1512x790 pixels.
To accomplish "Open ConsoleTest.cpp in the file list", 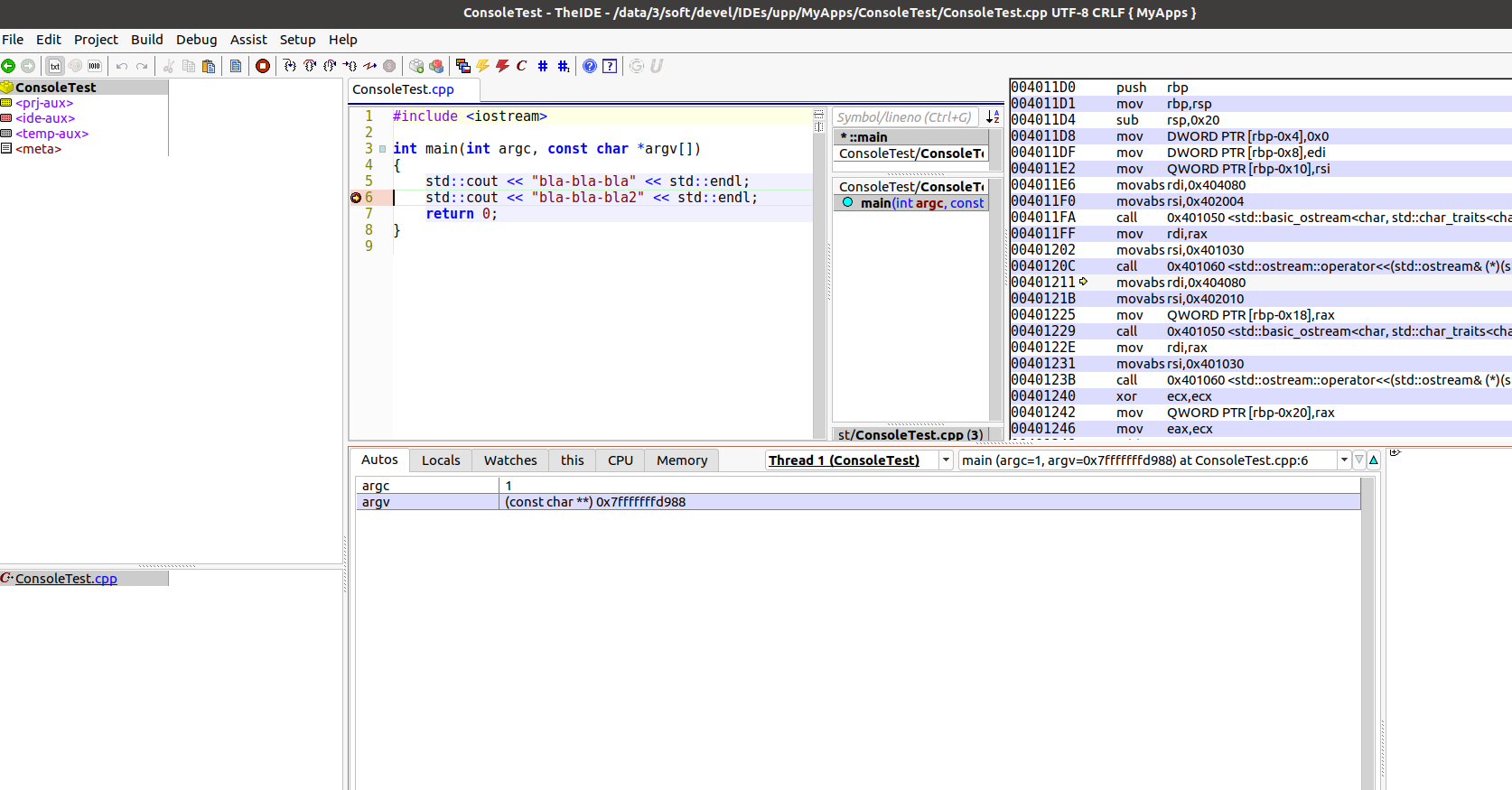I will coord(66,579).
